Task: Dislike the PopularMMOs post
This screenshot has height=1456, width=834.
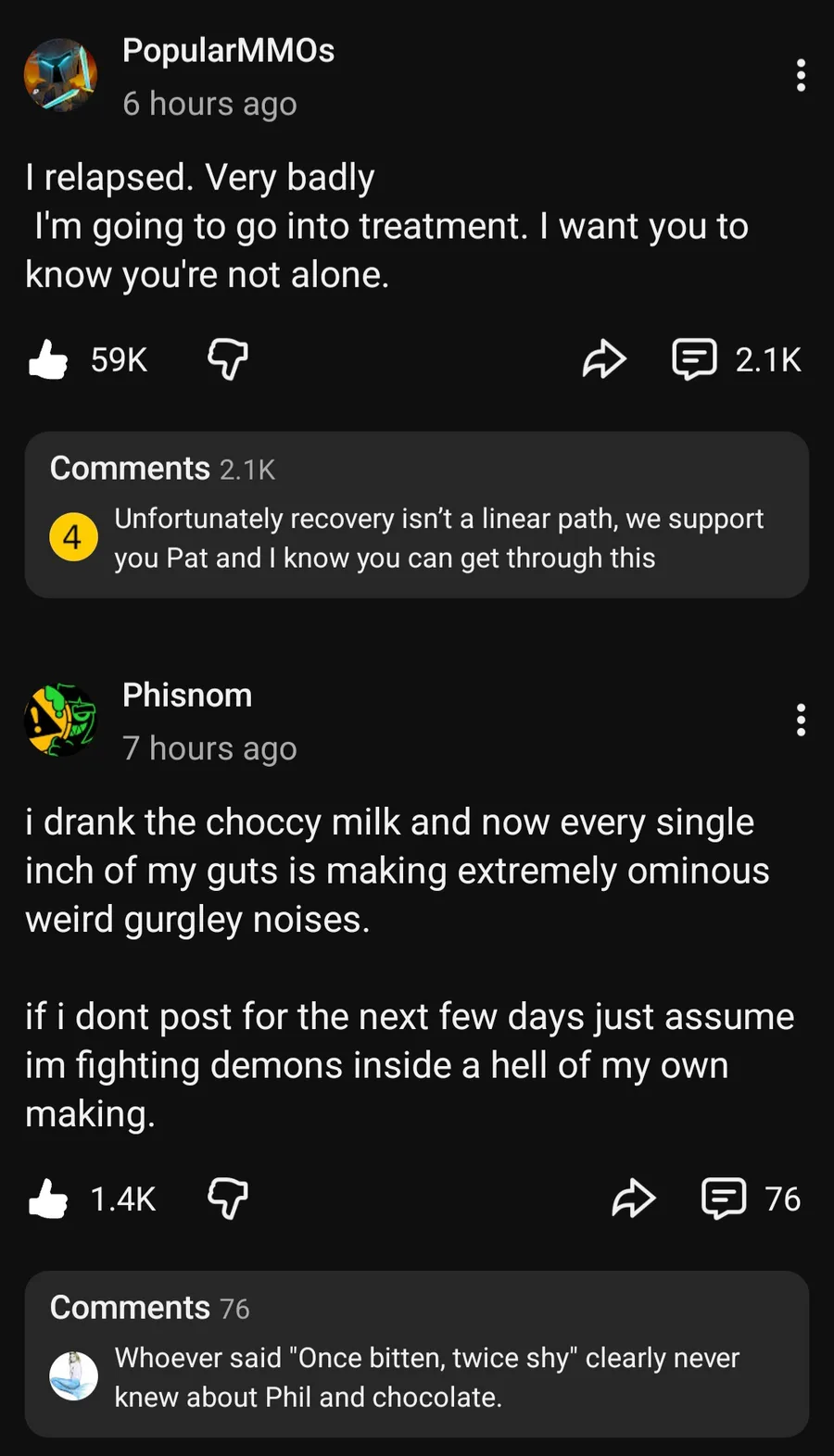Action: click(x=228, y=359)
